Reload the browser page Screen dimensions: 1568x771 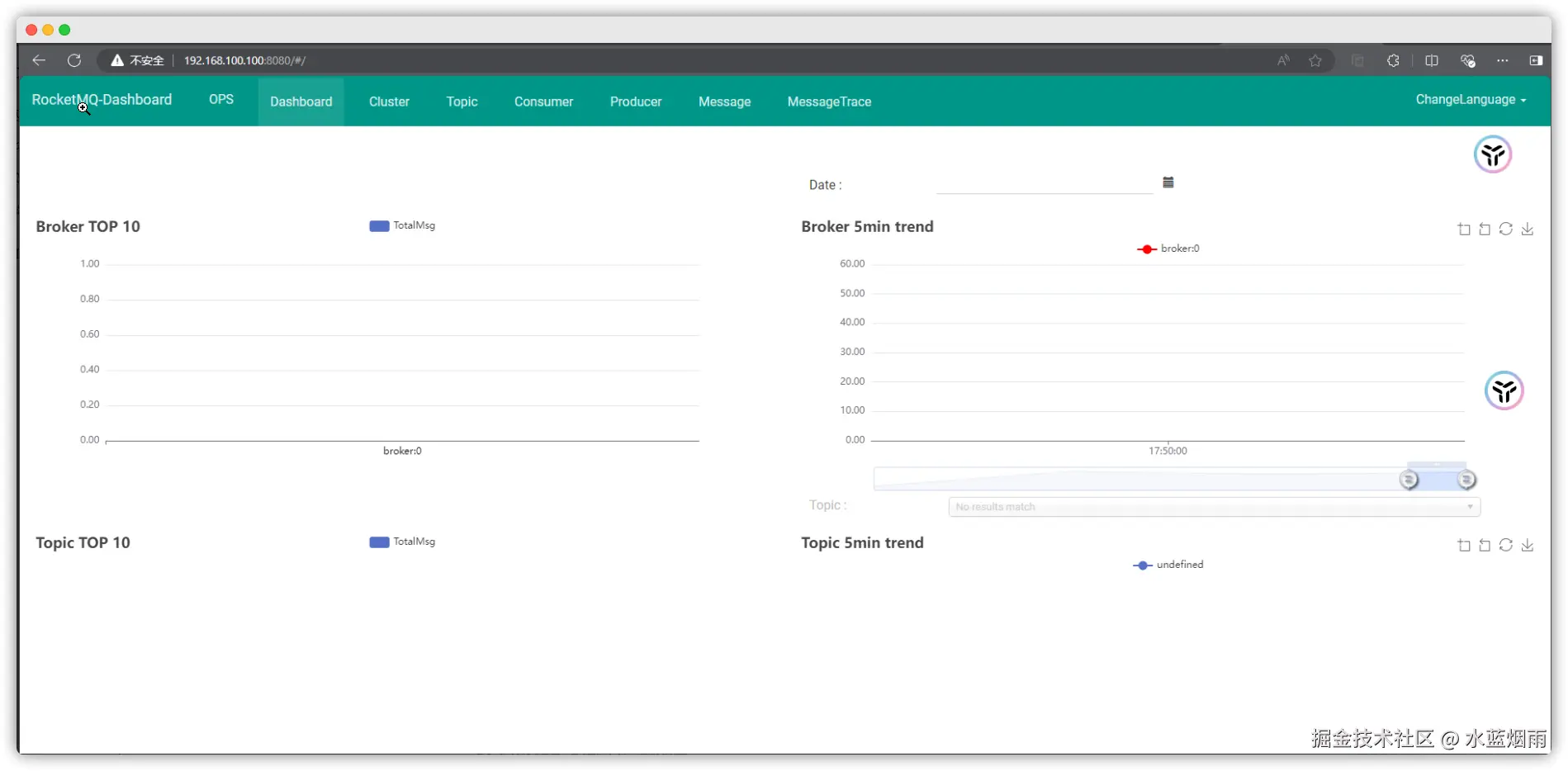pyautogui.click(x=74, y=60)
